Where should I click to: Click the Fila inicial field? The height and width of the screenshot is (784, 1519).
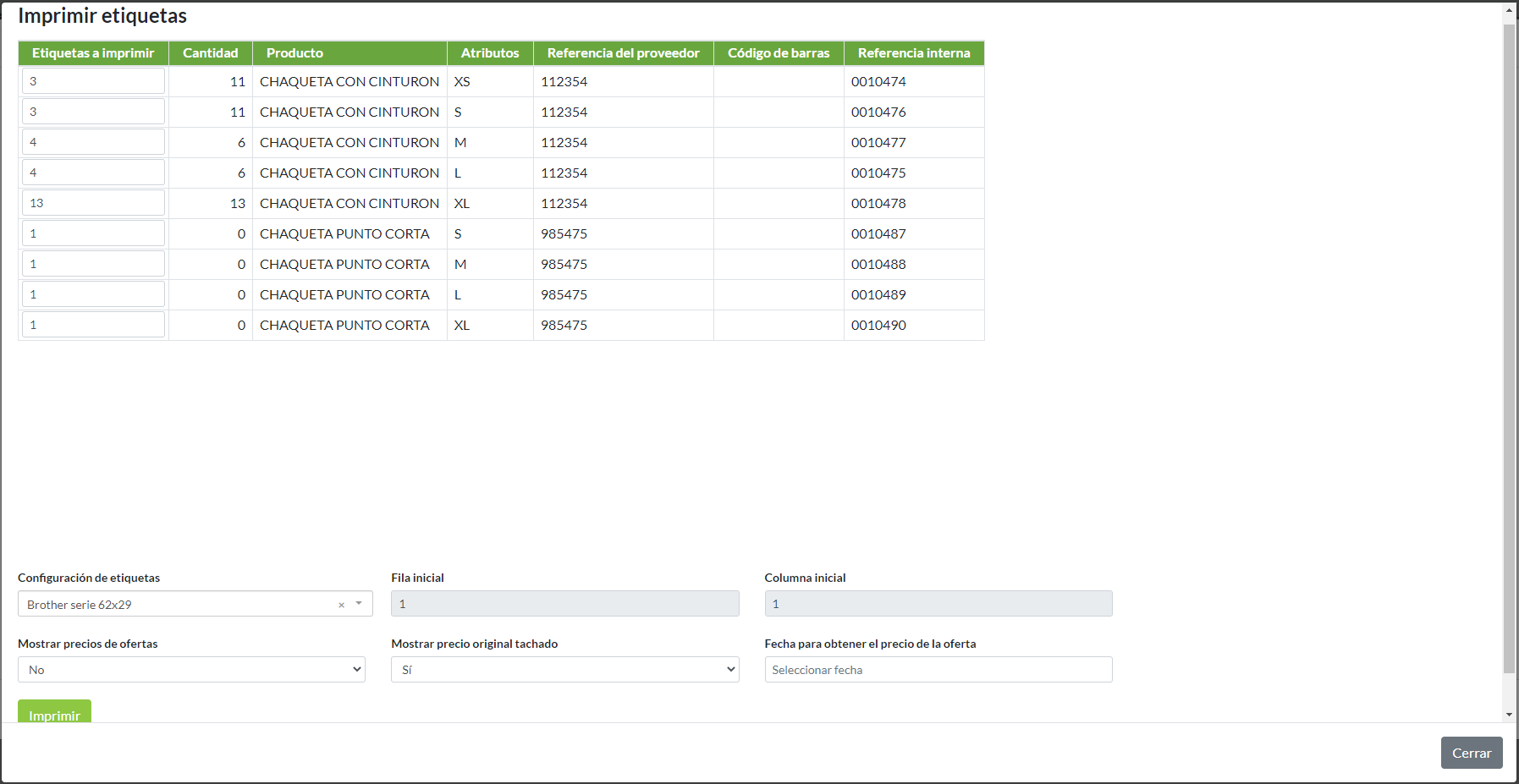click(564, 604)
